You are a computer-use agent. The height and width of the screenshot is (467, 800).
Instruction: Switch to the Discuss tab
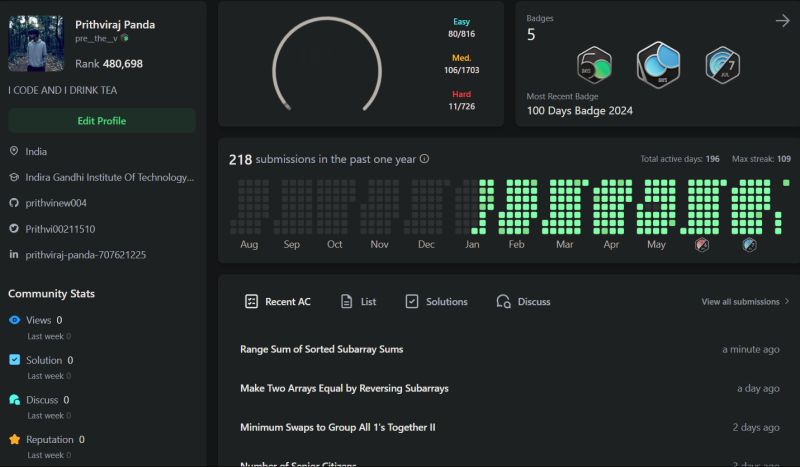pos(523,302)
